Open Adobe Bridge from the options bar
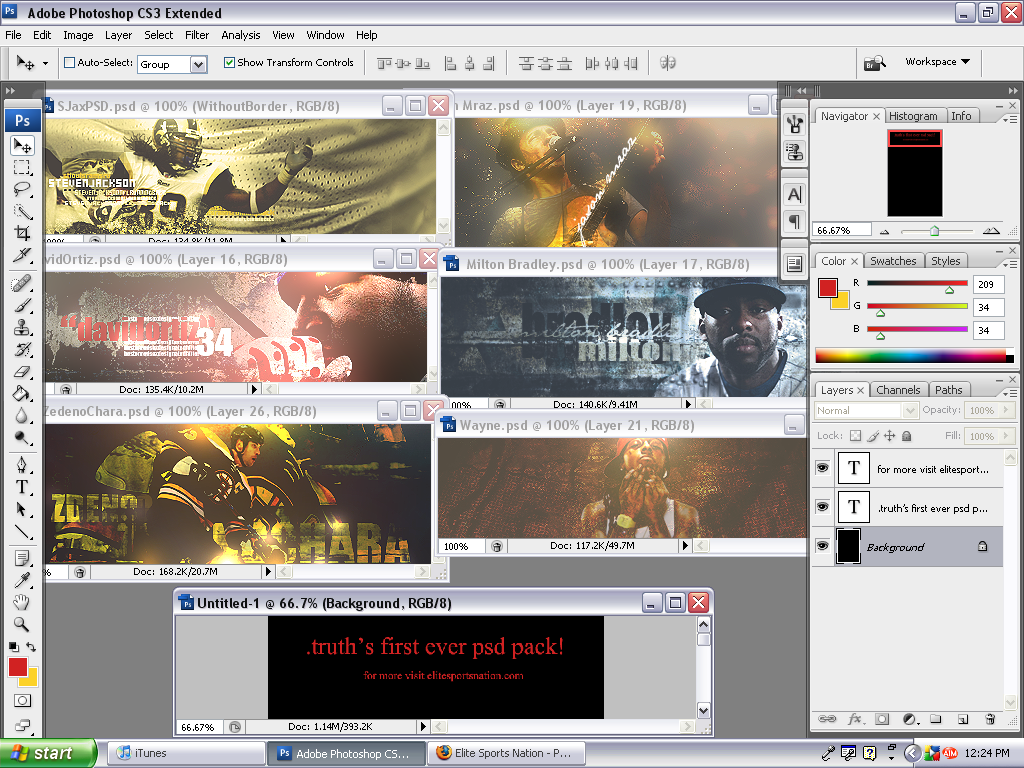This screenshot has height=768, width=1024. point(874,63)
